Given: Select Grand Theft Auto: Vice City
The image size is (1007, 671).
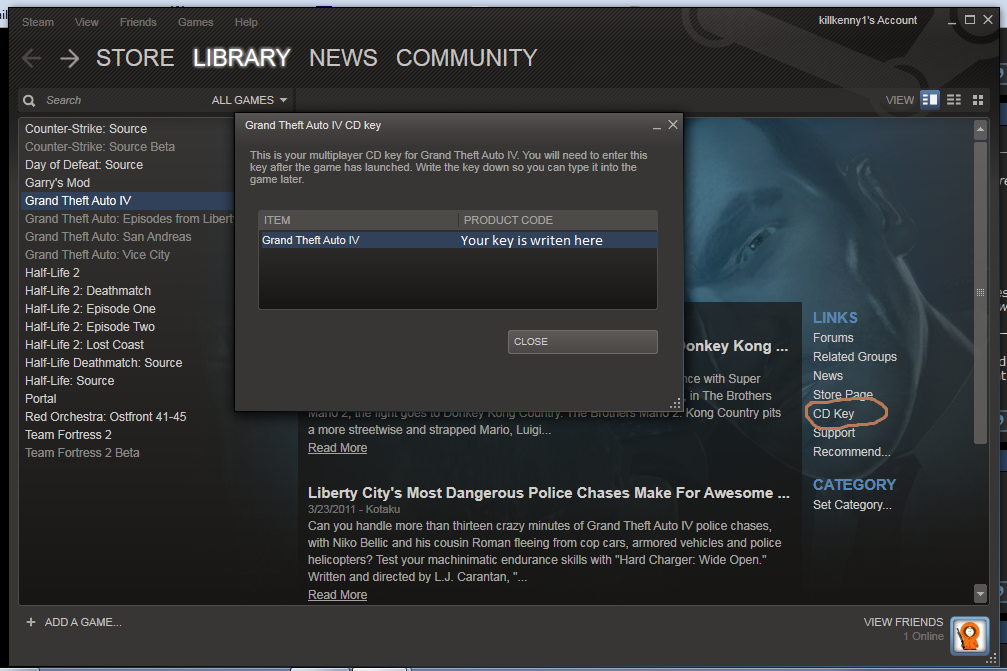Looking at the screenshot, I should tap(97, 254).
